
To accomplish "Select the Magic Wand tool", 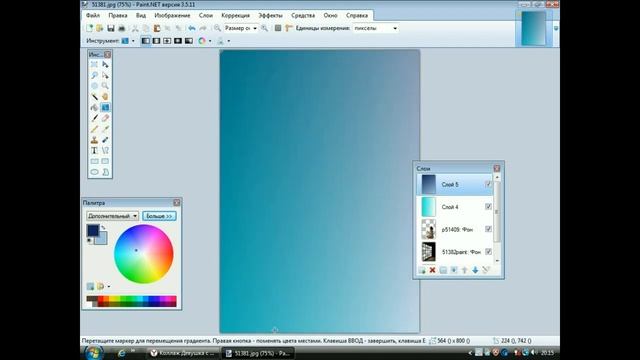I will pos(94,97).
